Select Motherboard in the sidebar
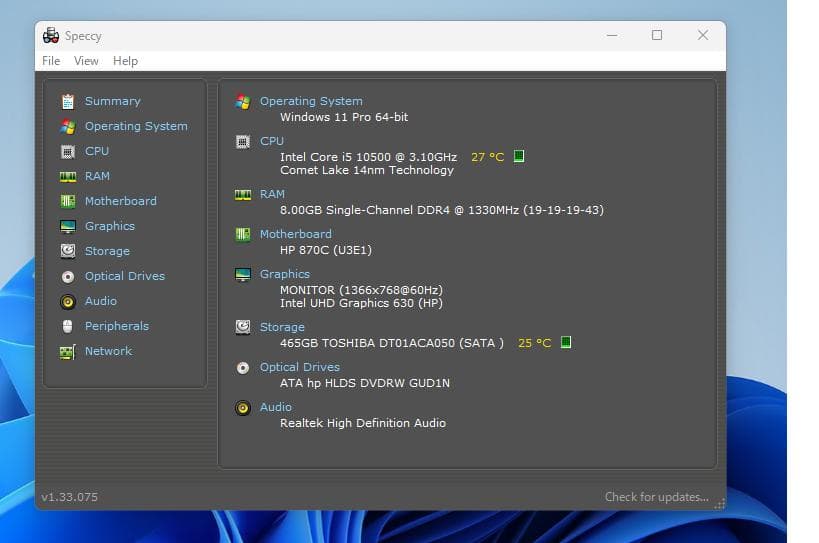819x543 pixels. point(121,201)
